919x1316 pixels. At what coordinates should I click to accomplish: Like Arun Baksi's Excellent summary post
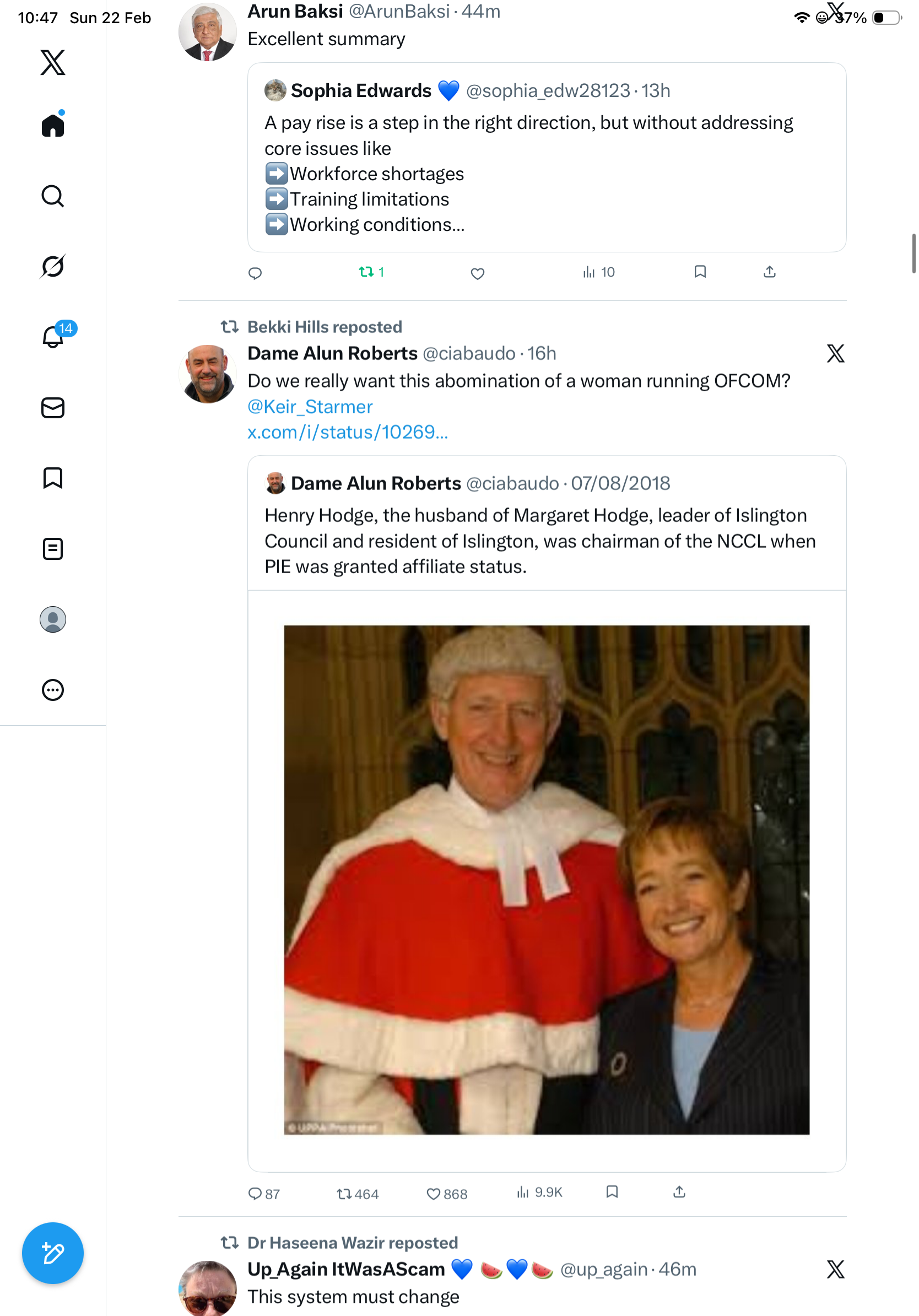(477, 273)
